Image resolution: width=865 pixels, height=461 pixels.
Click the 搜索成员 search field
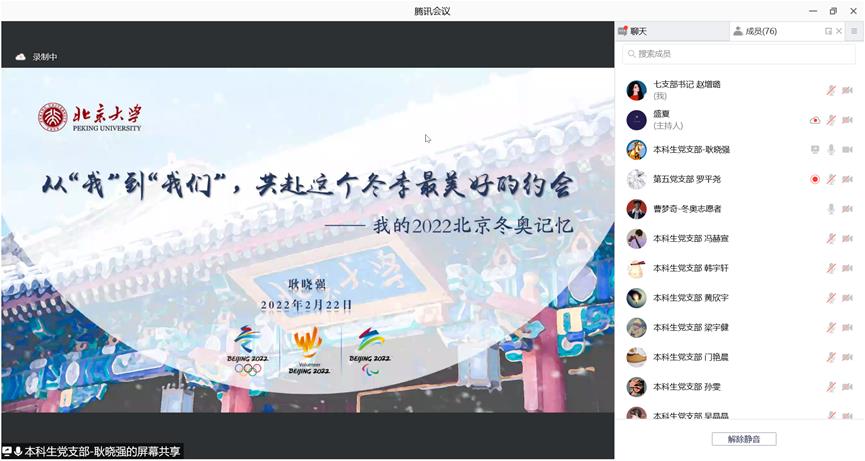(x=738, y=54)
